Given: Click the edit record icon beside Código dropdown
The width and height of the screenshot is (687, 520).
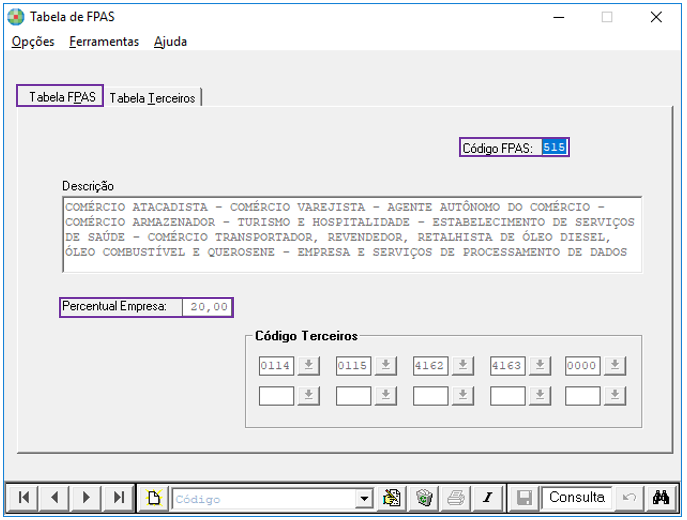Looking at the screenshot, I should 391,498.
